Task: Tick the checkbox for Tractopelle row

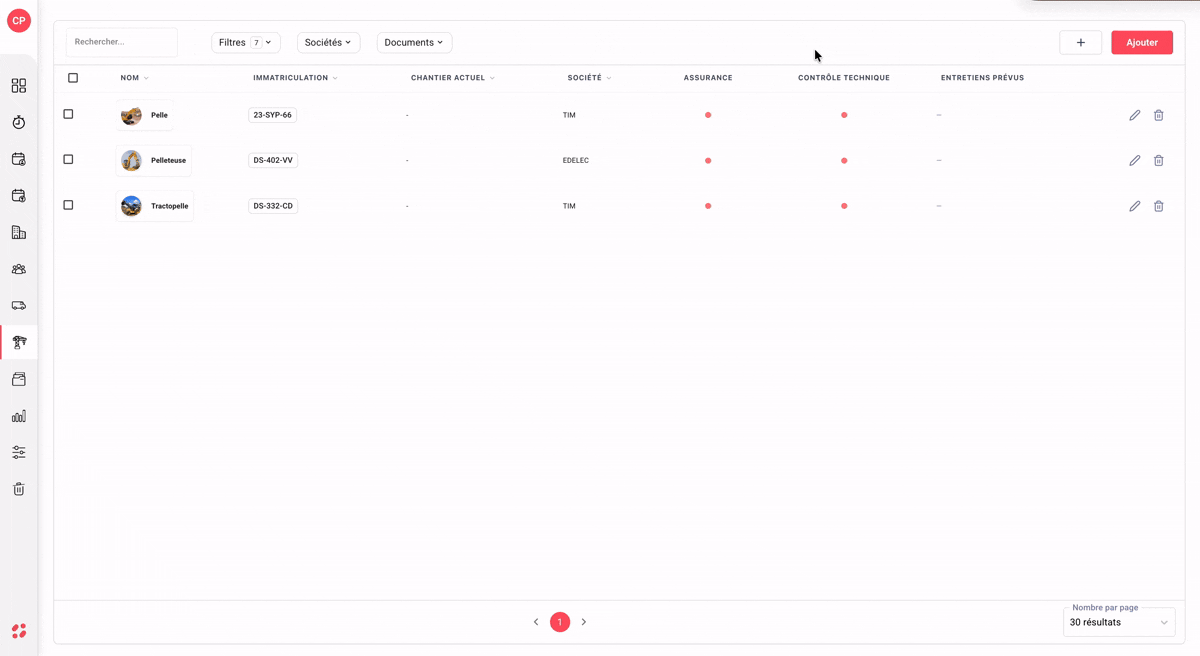Action: click(68, 205)
